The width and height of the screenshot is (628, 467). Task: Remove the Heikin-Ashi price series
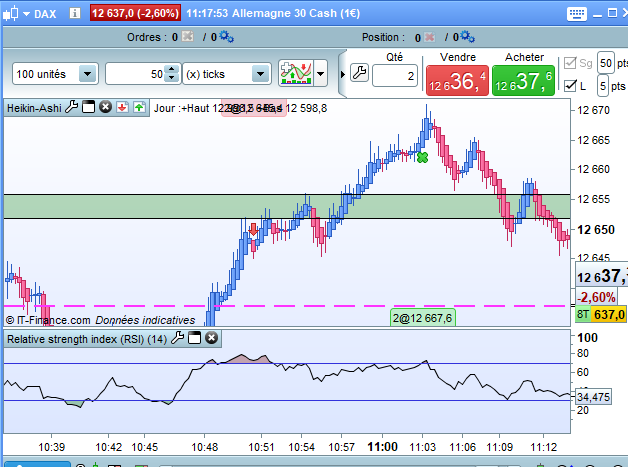pos(105,107)
